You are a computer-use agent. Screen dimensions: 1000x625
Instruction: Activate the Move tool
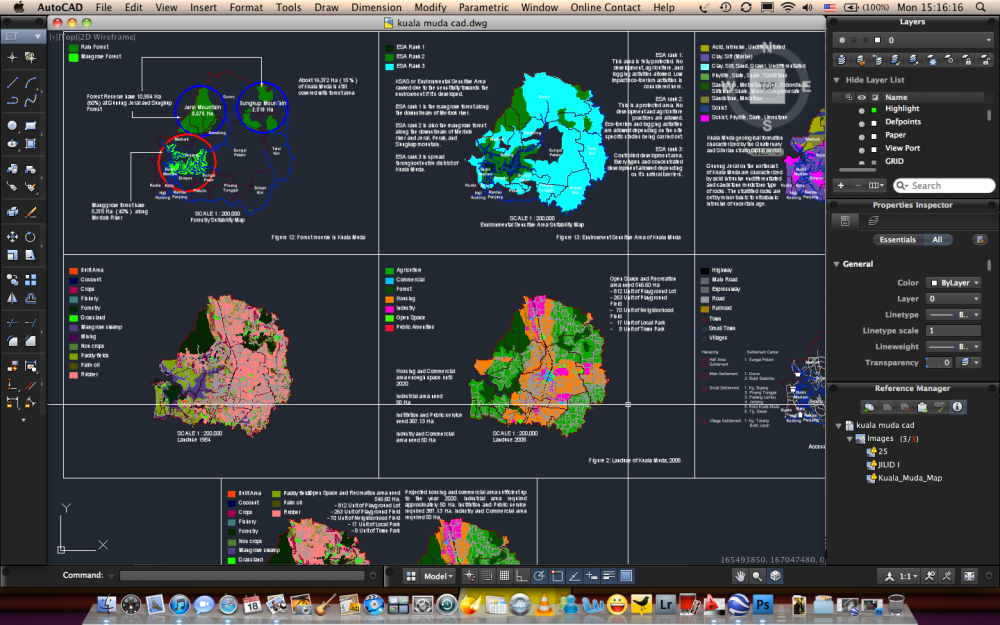[12, 237]
